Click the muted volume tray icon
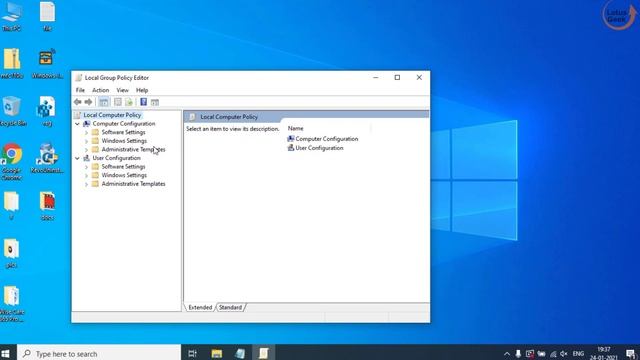640x360 pixels. [564, 354]
